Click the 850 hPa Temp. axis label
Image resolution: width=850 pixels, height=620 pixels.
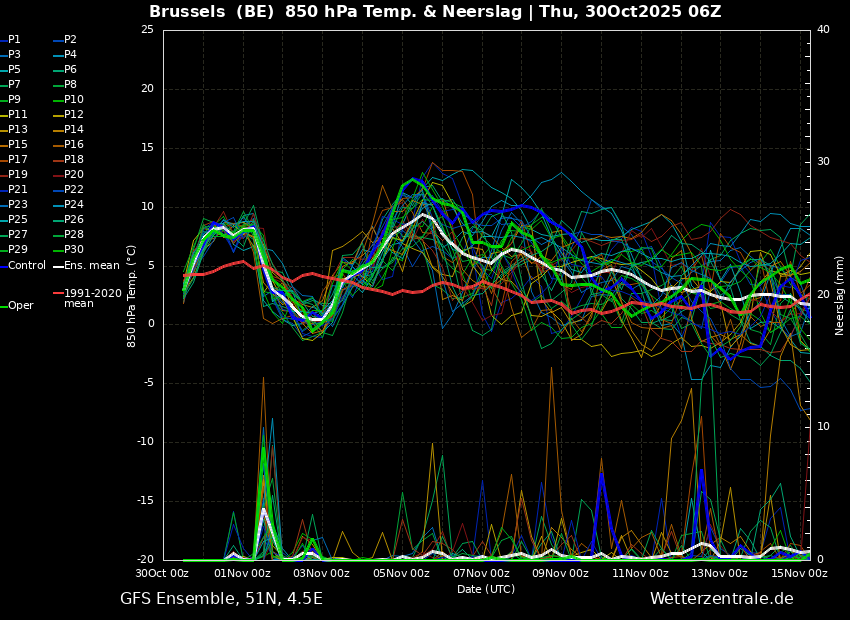coord(132,296)
